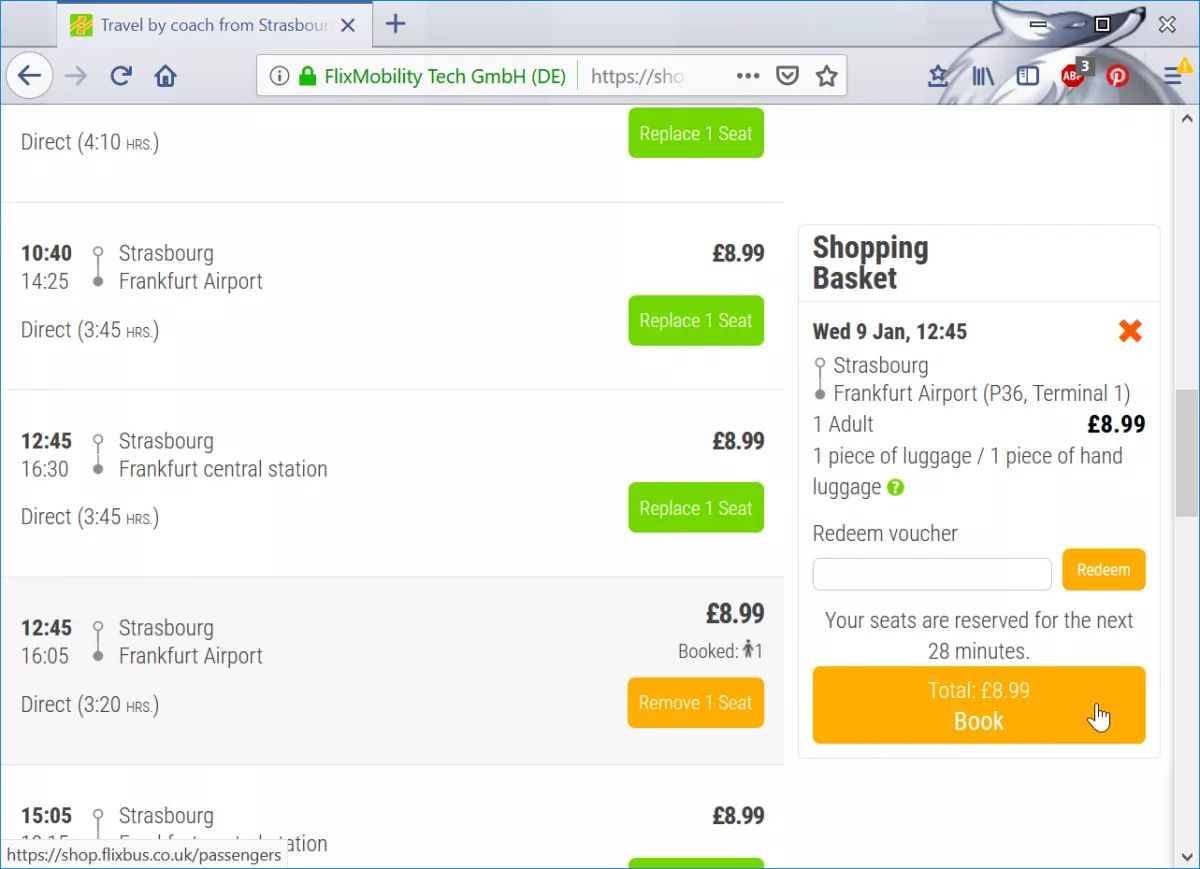Image resolution: width=1200 pixels, height=869 pixels.
Task: Replace 1 Seat for the 4:10 hrs trip
Action: point(696,133)
